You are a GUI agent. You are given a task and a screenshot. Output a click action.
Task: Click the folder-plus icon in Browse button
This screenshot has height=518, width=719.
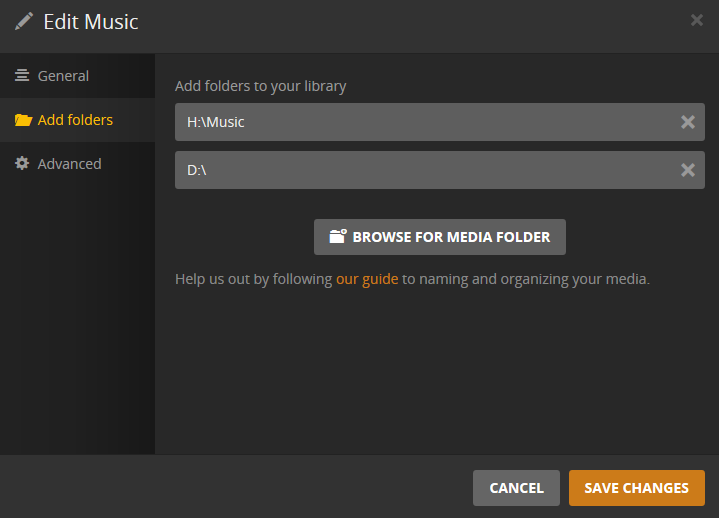tap(337, 237)
